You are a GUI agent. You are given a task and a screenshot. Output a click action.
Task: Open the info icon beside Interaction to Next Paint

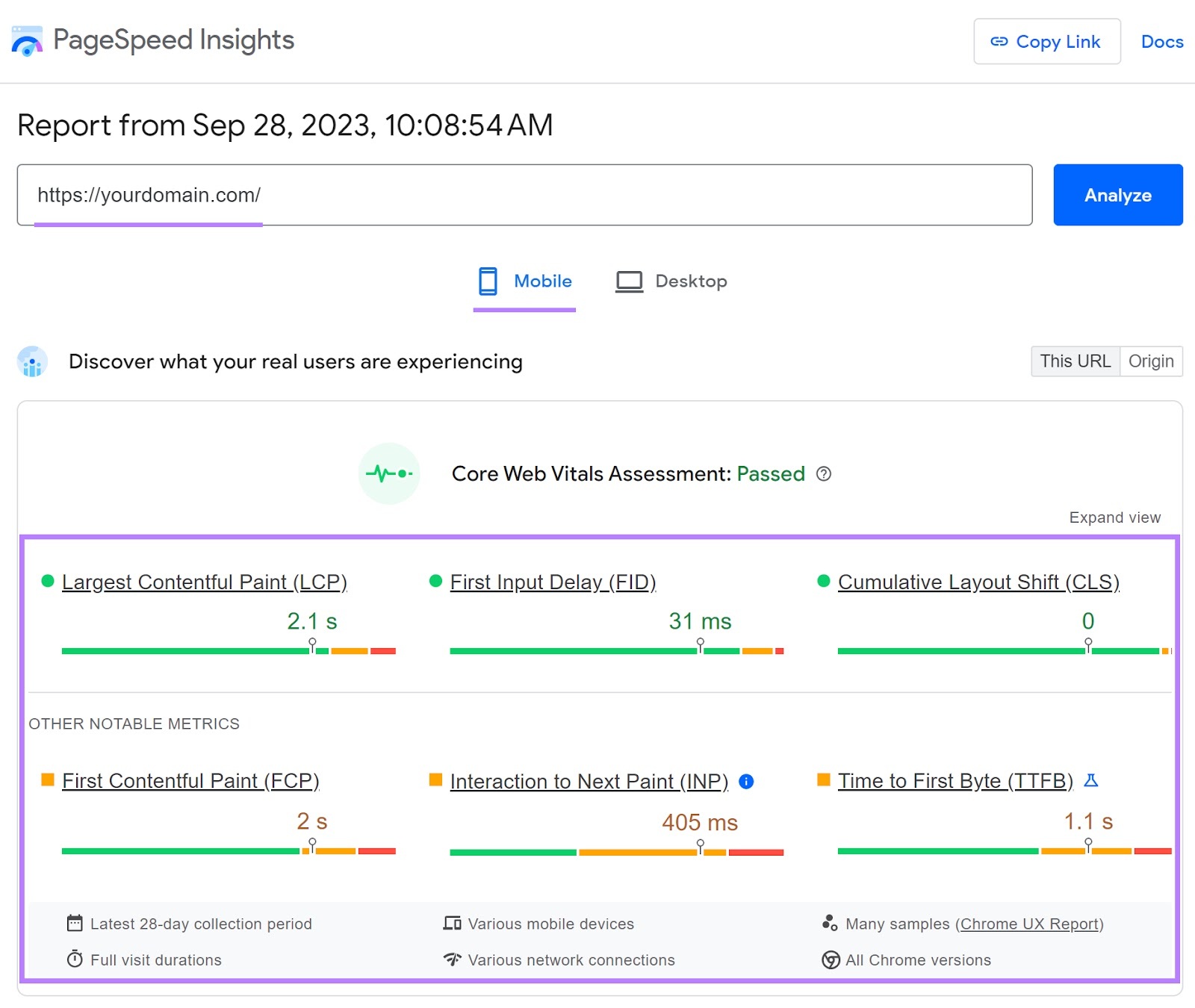pos(746,781)
